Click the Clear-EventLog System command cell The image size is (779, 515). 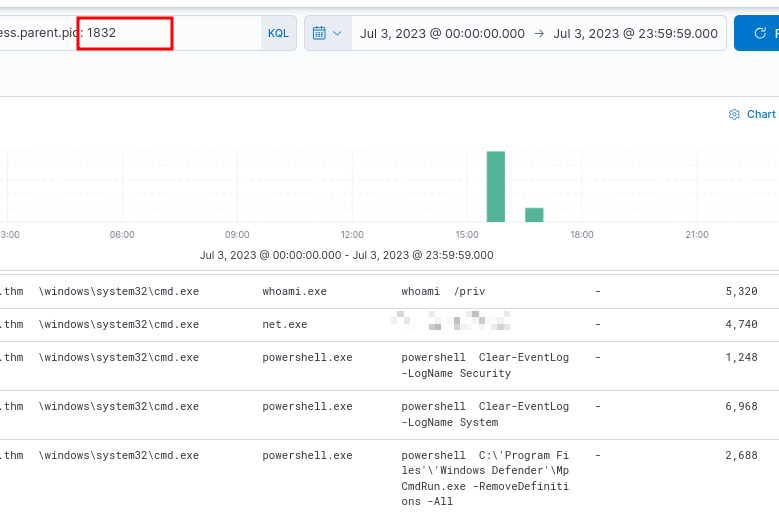[x=485, y=414]
